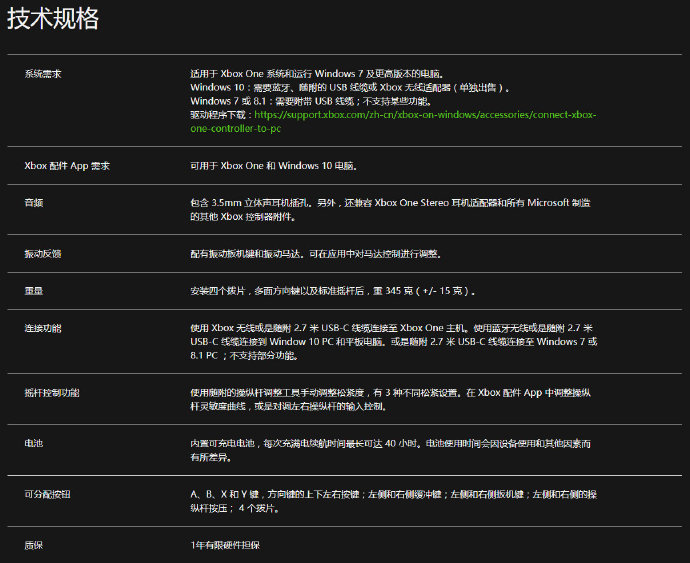Image resolution: width=690 pixels, height=563 pixels.
Task: Click the 驱动程序下载 label
Action: (217, 115)
